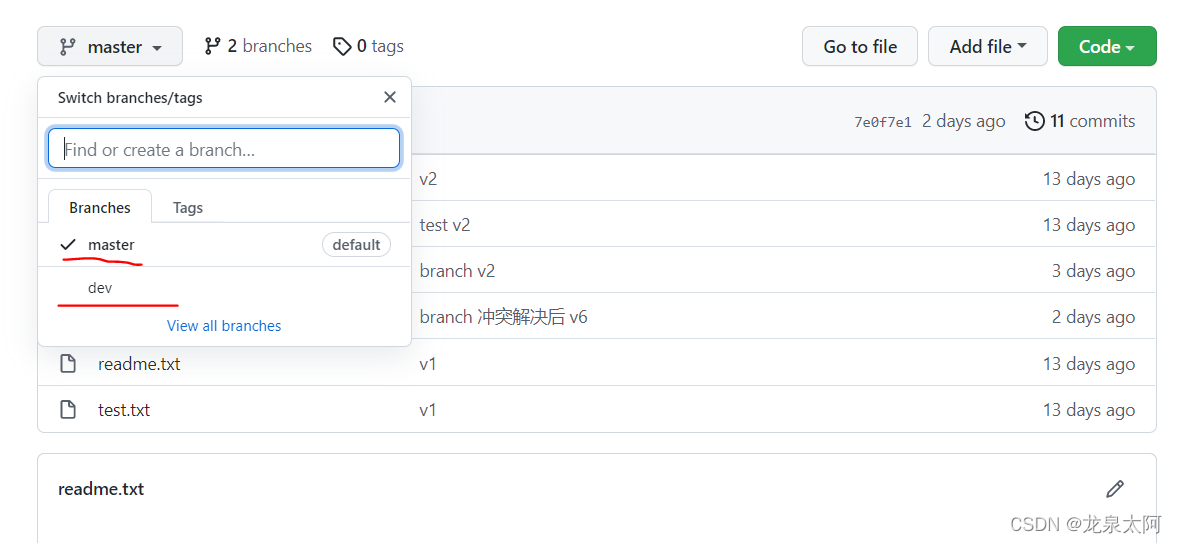Select the dev branch entry
Image resolution: width=1177 pixels, height=543 pixels.
click(224, 288)
